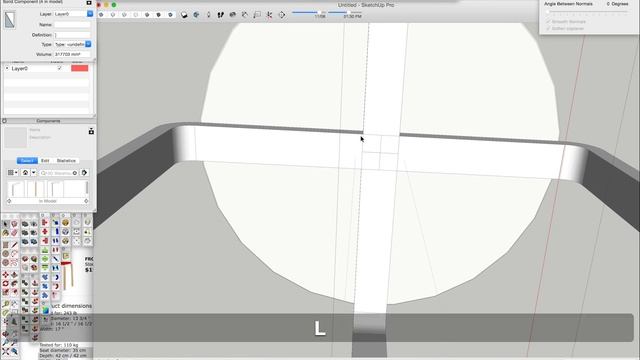Click the Definition input field
640x360 pixels.
pos(72,35)
